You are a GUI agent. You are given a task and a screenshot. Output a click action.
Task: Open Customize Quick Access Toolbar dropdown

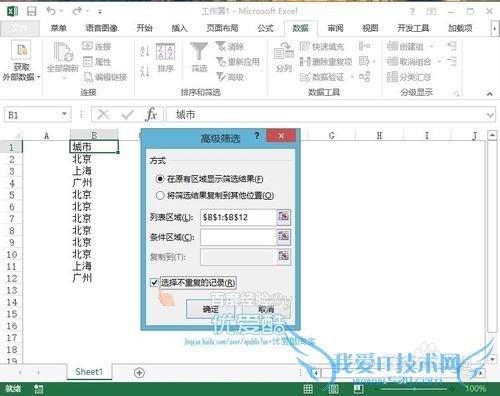click(x=100, y=12)
